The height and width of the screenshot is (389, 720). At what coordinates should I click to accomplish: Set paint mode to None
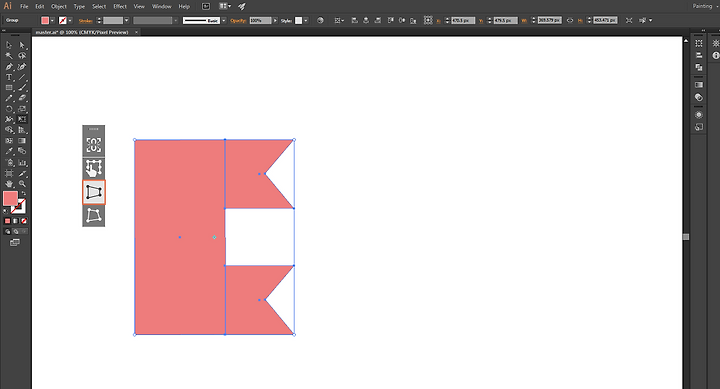click(x=24, y=221)
